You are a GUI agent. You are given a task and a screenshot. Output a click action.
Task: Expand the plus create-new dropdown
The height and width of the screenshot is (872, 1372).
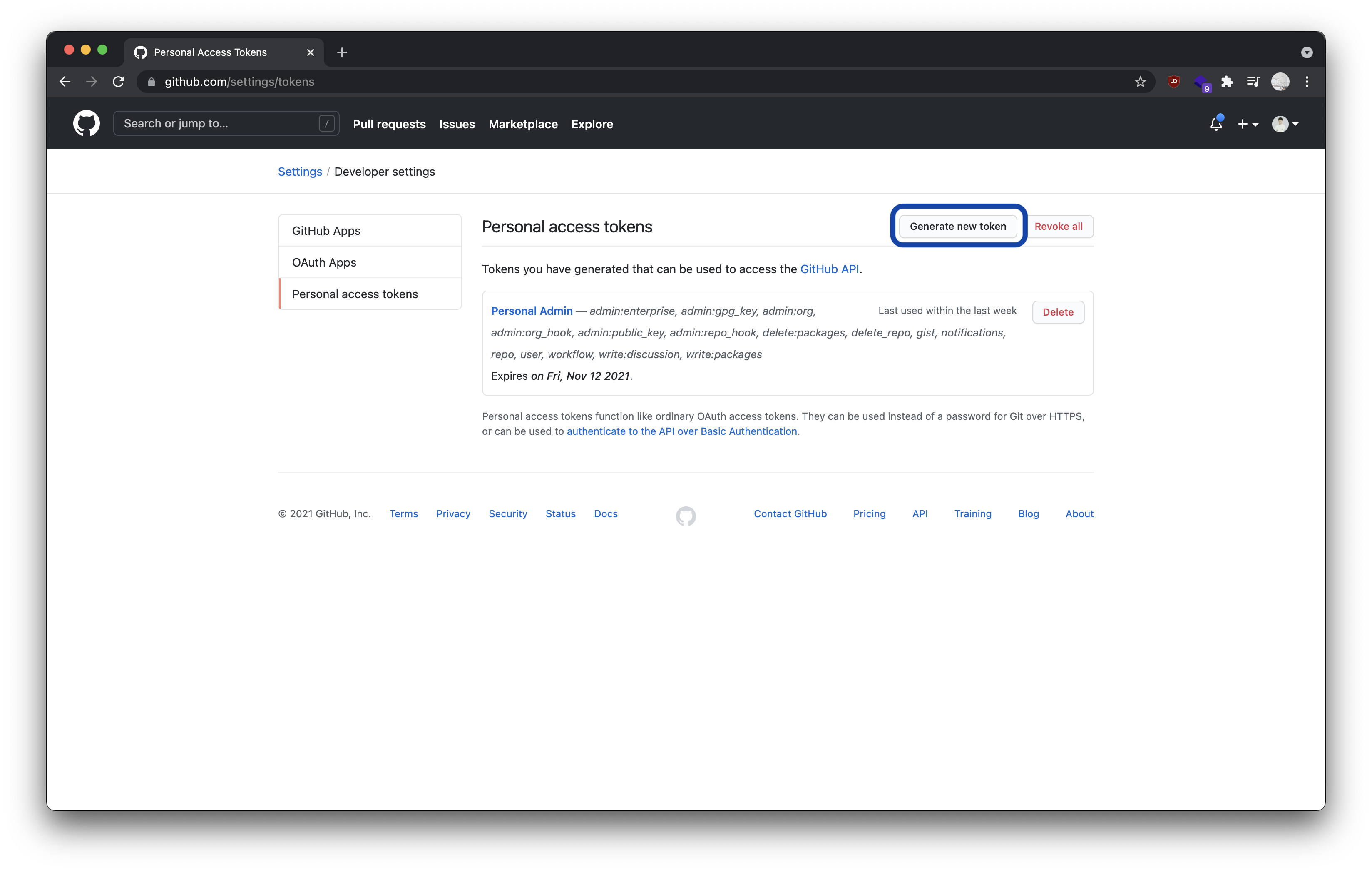(x=1247, y=124)
